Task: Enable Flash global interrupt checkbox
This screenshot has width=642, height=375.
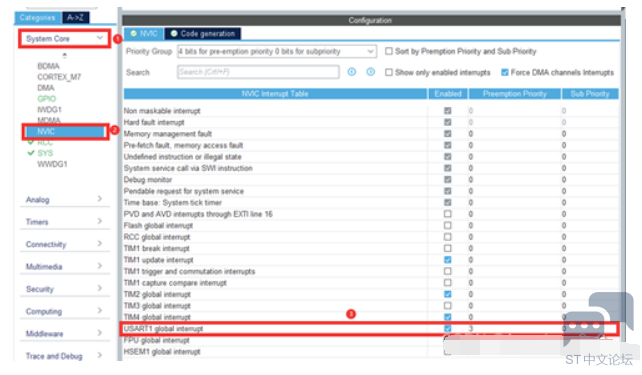Action: [448, 225]
